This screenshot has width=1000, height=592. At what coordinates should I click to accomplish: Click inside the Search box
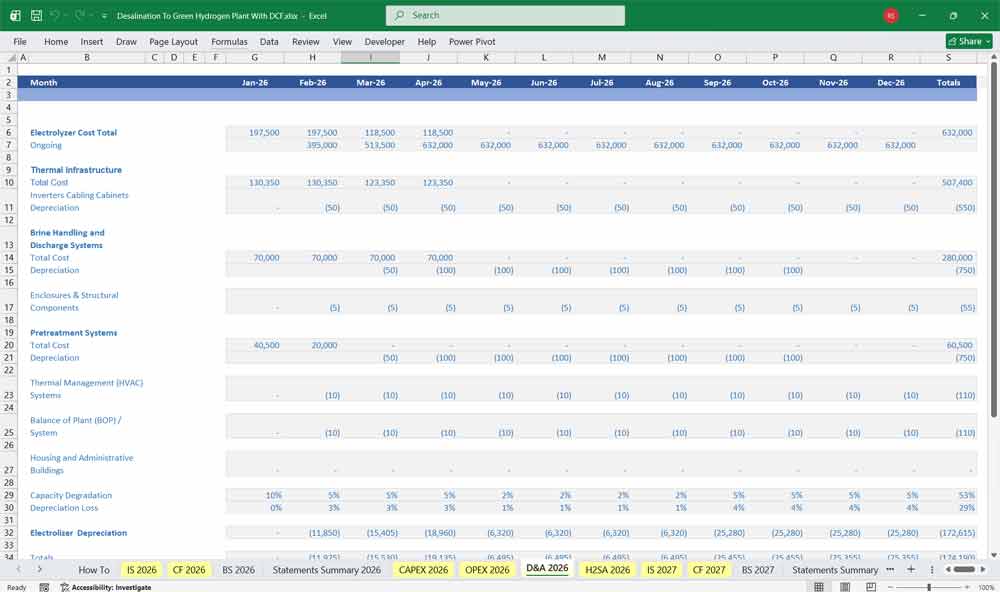504,15
